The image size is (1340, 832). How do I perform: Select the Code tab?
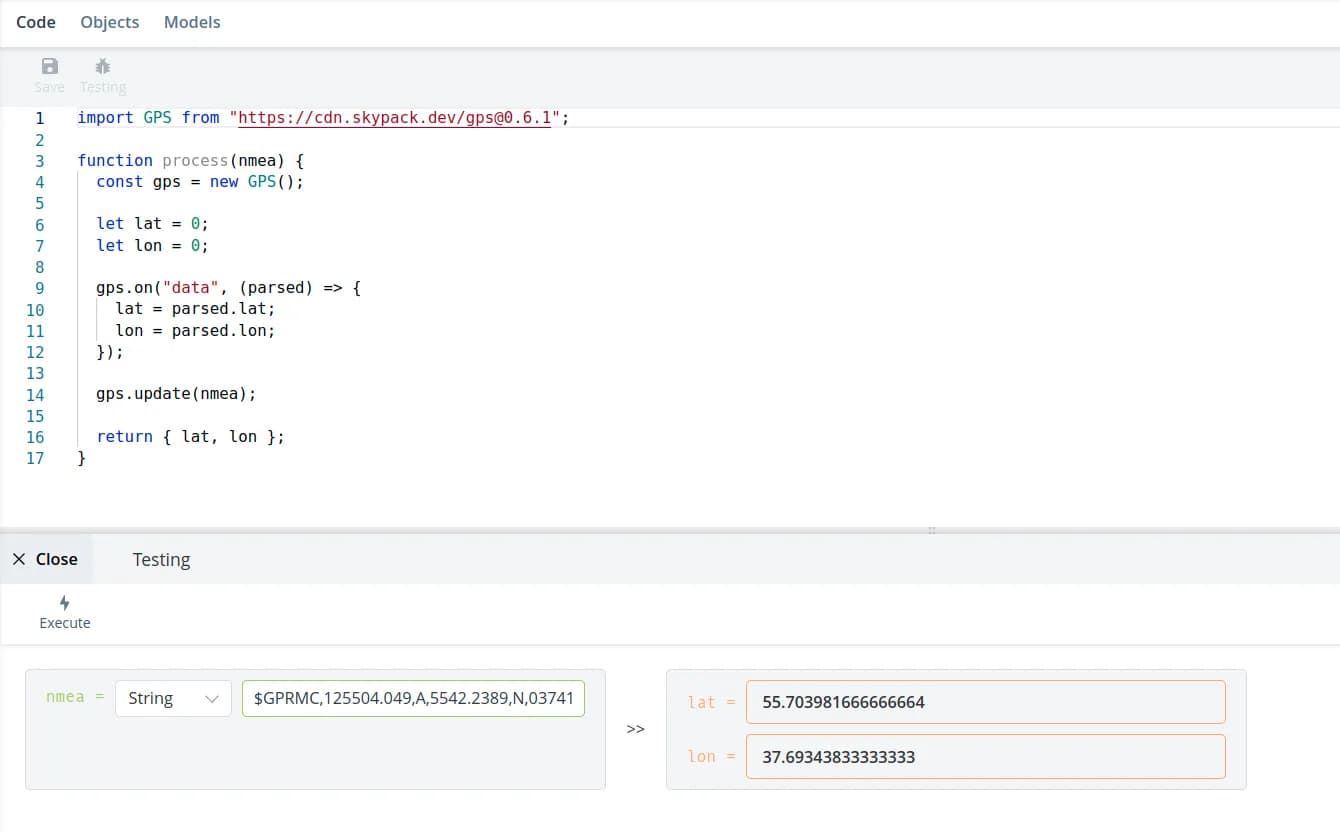point(36,22)
